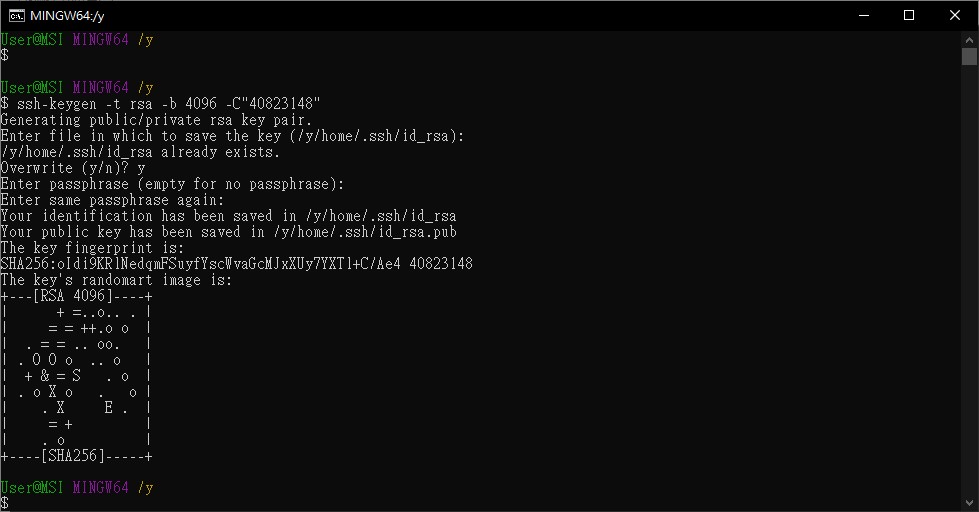Click the scrollbar up arrow
The image size is (979, 512).
970,39
